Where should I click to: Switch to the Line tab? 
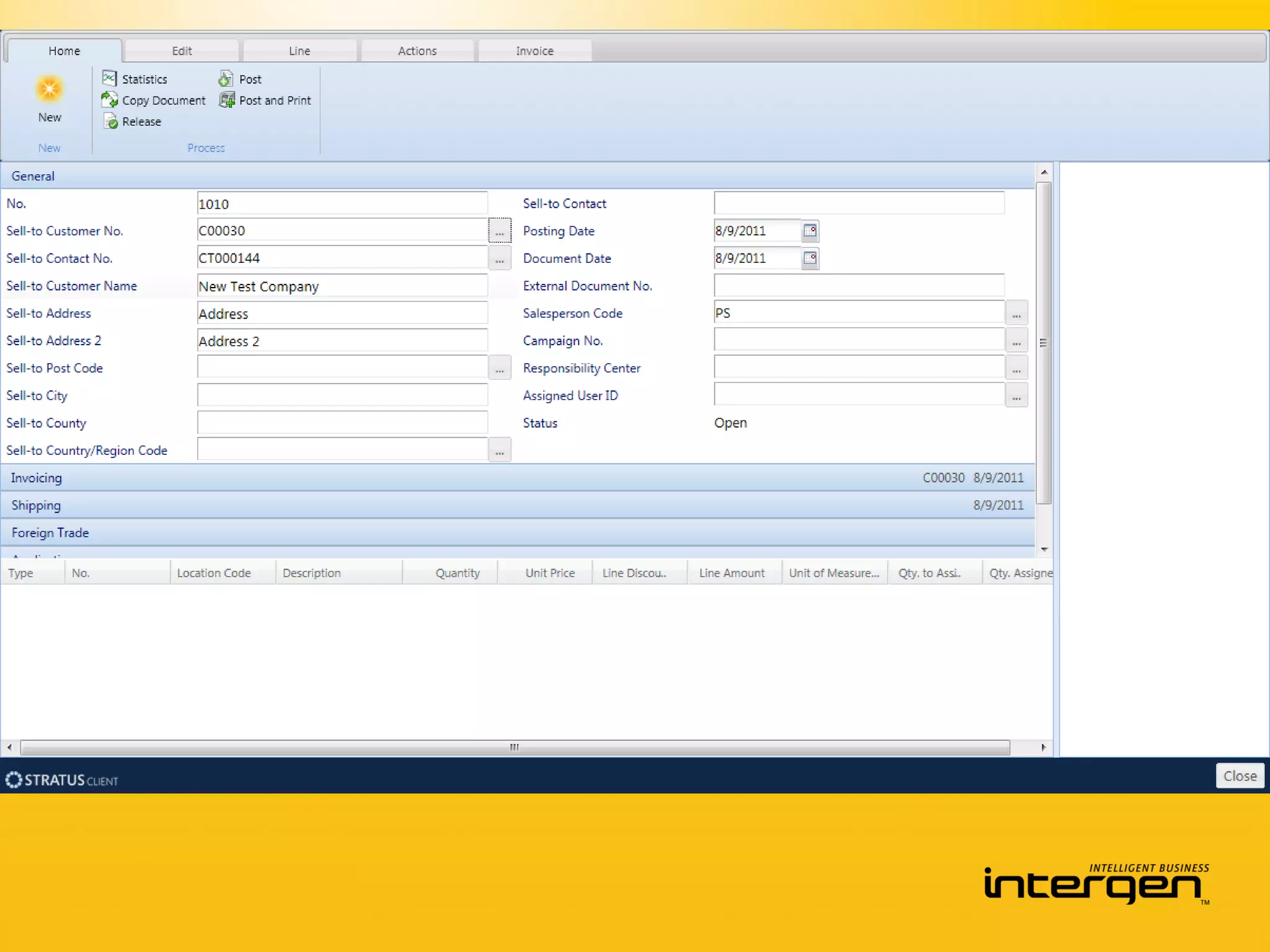[x=300, y=51]
